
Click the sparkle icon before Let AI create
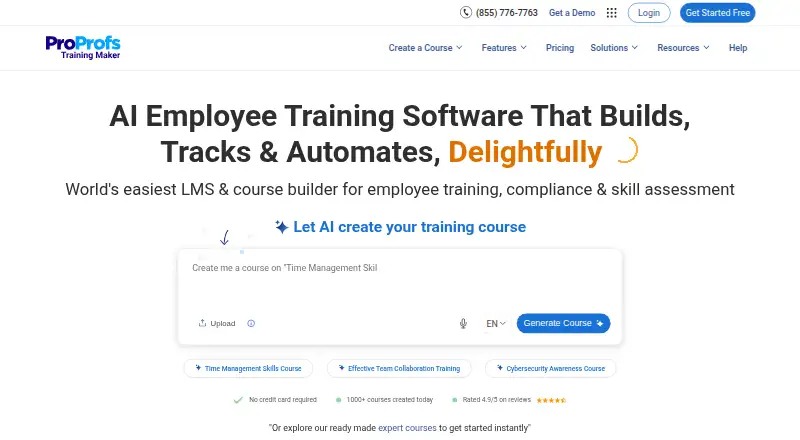[x=282, y=227]
